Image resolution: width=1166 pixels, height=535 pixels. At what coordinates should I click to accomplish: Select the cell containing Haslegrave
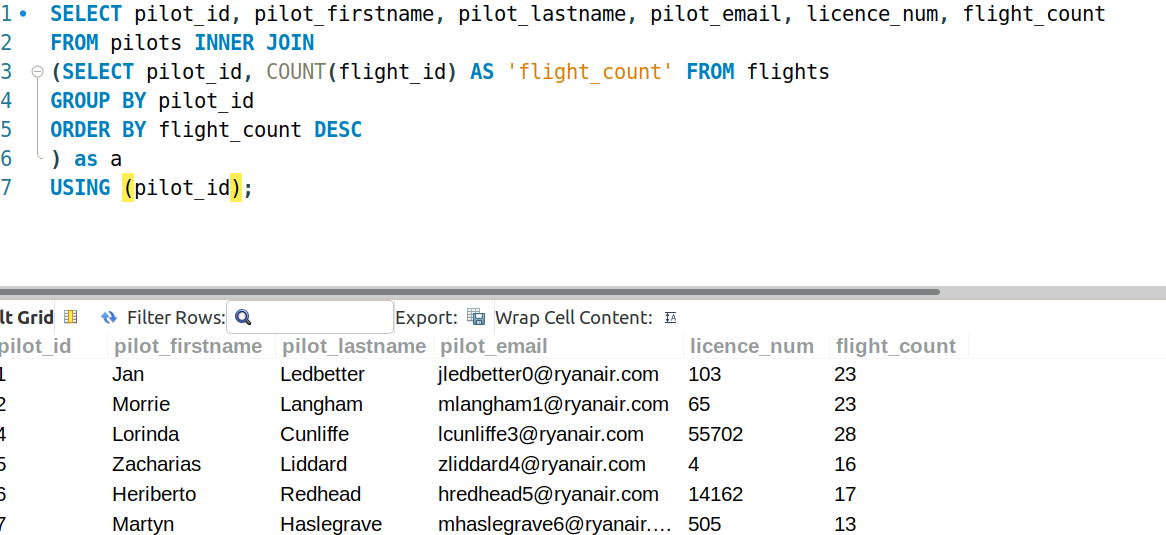(332, 525)
